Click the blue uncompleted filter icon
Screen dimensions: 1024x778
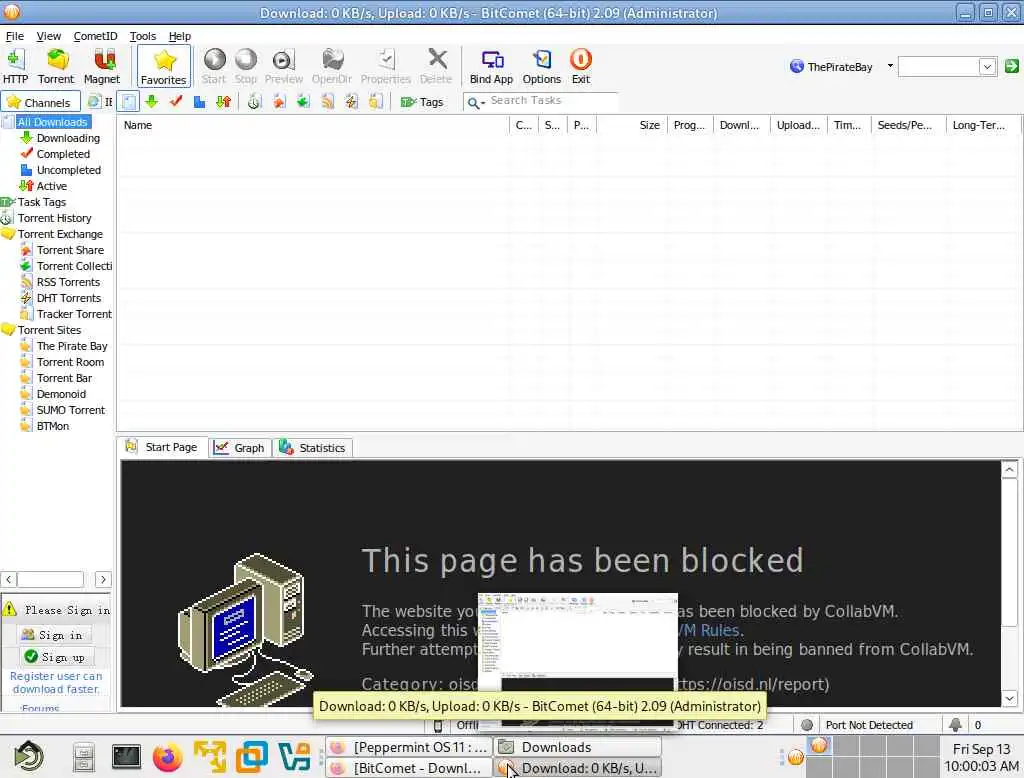tap(199, 102)
